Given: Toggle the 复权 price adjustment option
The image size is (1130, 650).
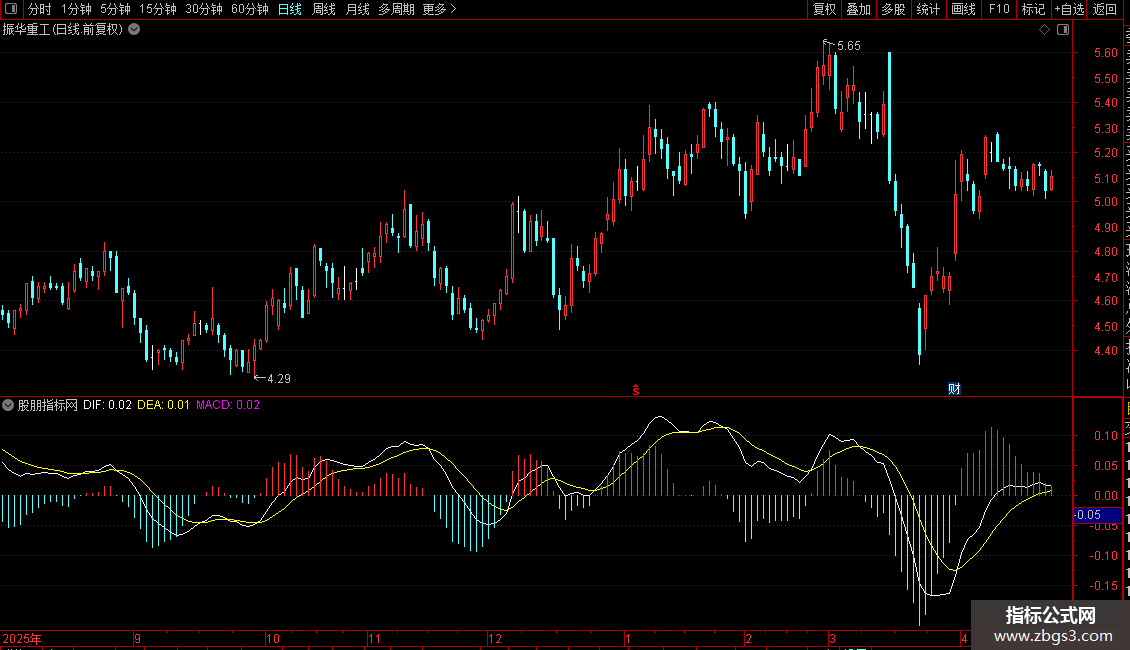Looking at the screenshot, I should [x=824, y=9].
